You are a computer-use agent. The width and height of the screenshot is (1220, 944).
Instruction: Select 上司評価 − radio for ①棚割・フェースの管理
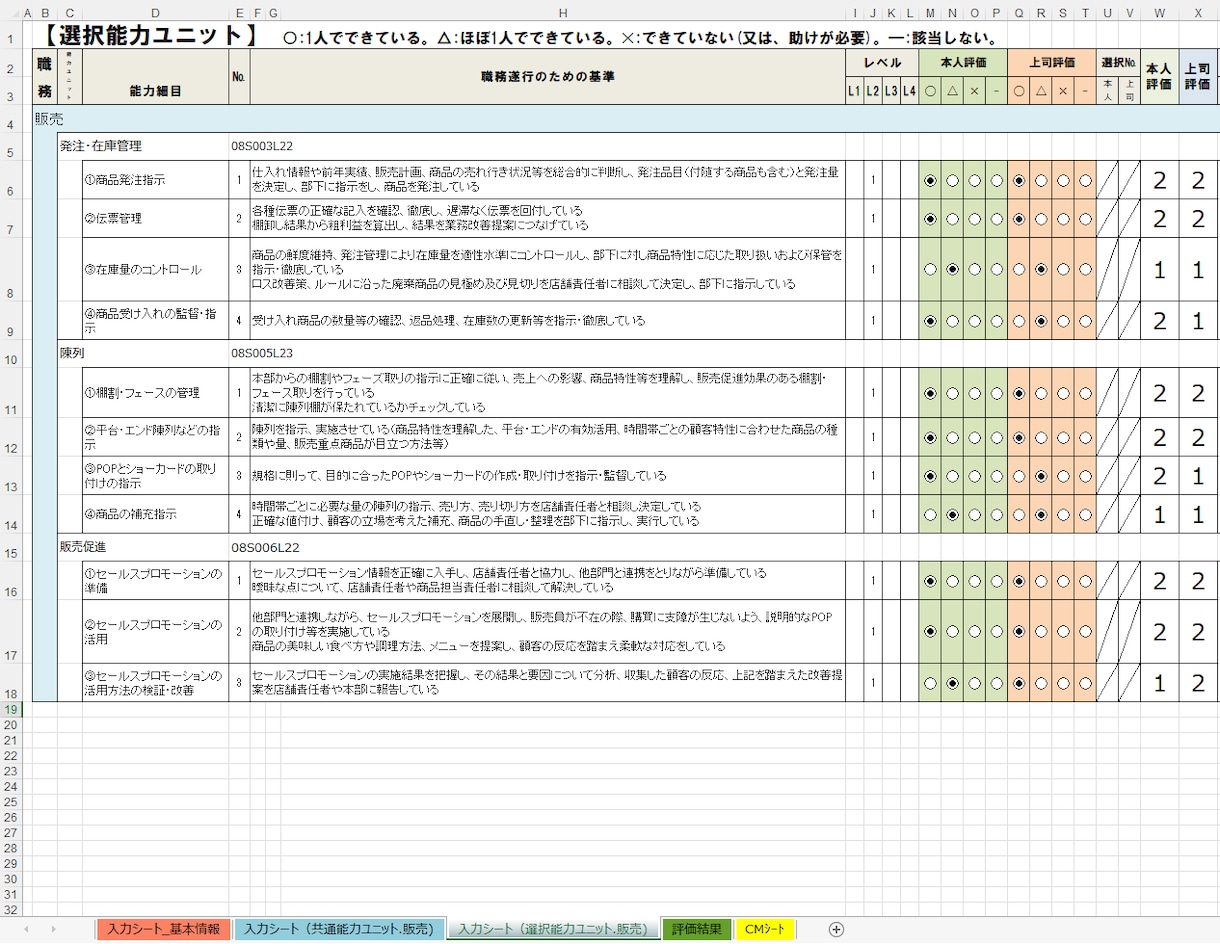tap(1085, 394)
